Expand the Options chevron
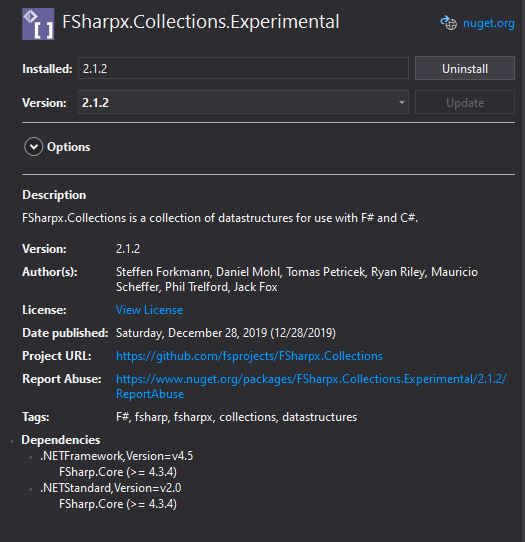Screen dimensions: 525x542 (34, 147)
